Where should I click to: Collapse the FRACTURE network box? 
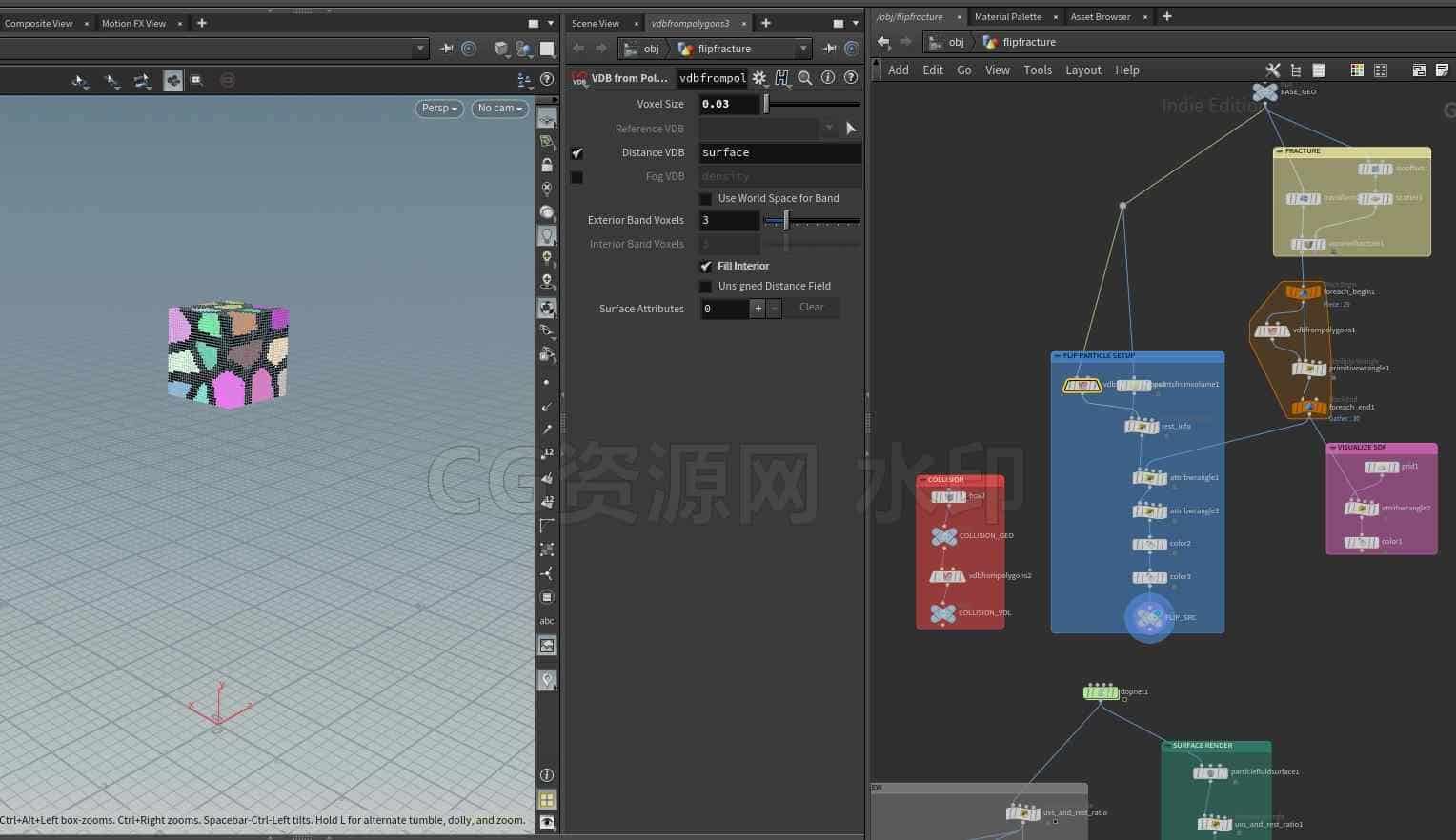[x=1280, y=151]
